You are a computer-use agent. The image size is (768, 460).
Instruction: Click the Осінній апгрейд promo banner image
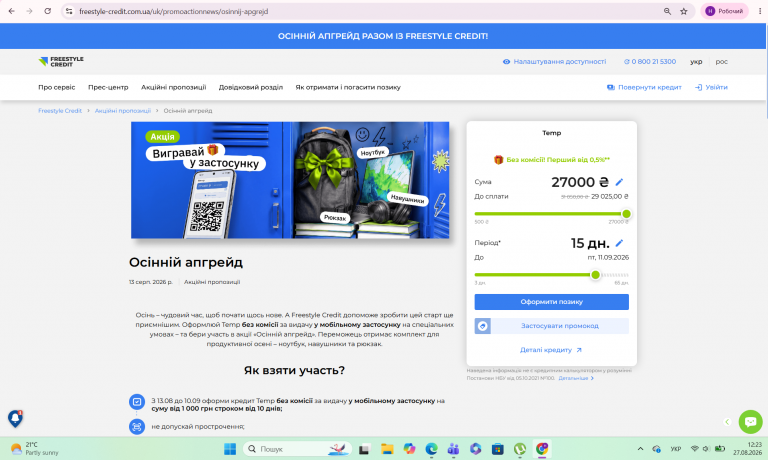(290, 180)
